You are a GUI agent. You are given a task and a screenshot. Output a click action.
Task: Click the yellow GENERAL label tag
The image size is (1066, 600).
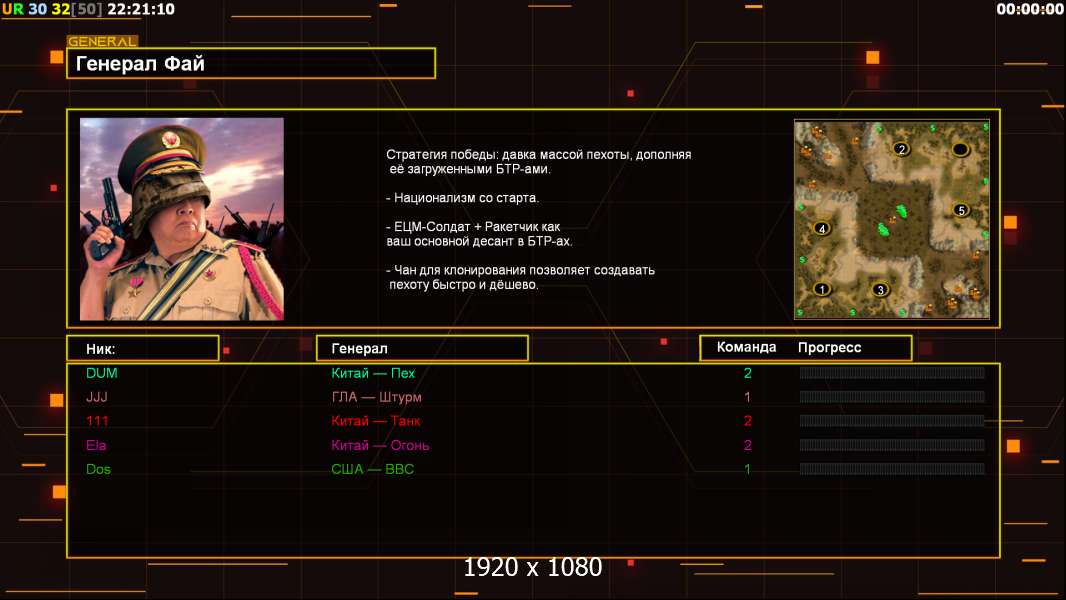coord(102,41)
